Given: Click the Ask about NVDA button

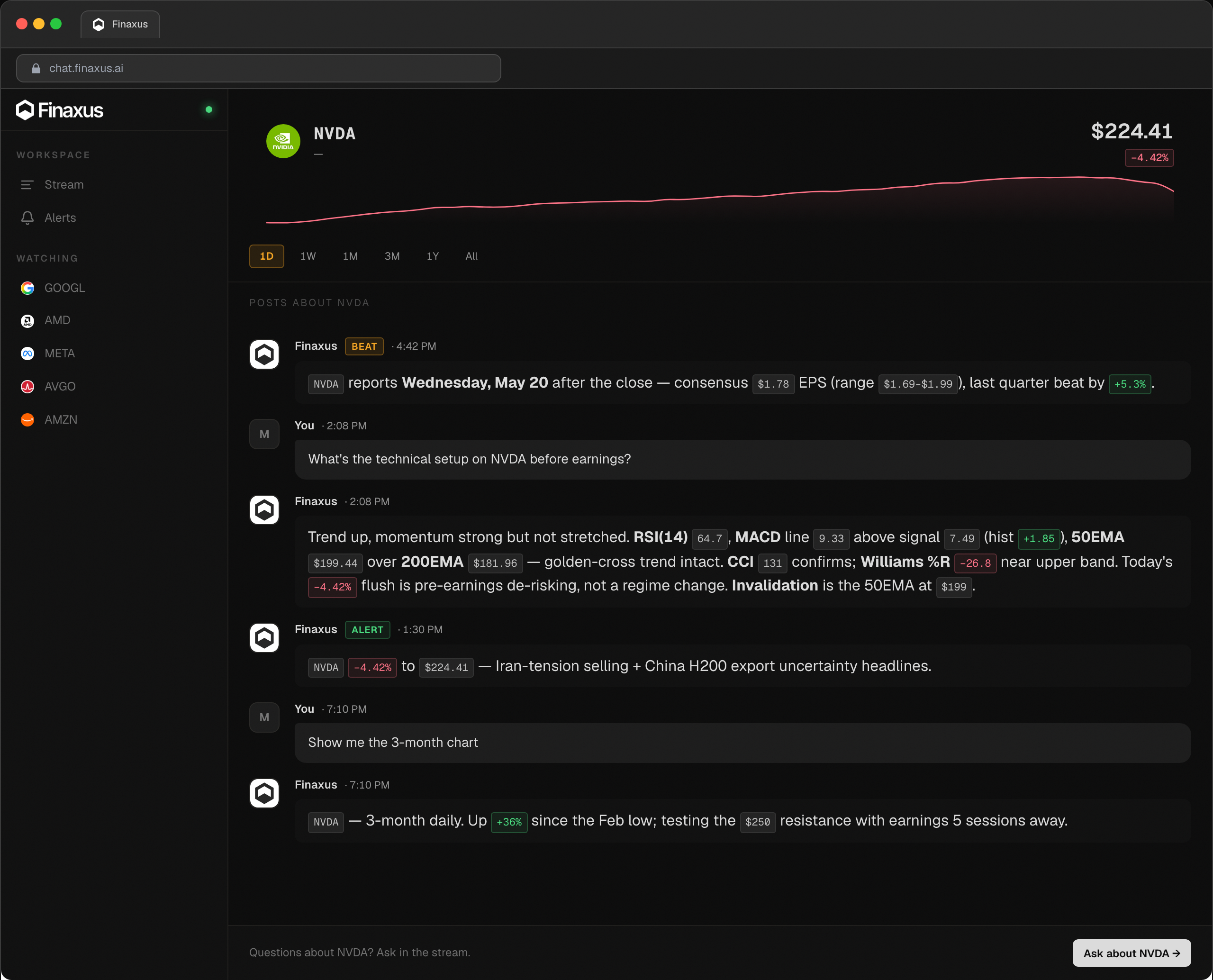Looking at the screenshot, I should coord(1131,953).
